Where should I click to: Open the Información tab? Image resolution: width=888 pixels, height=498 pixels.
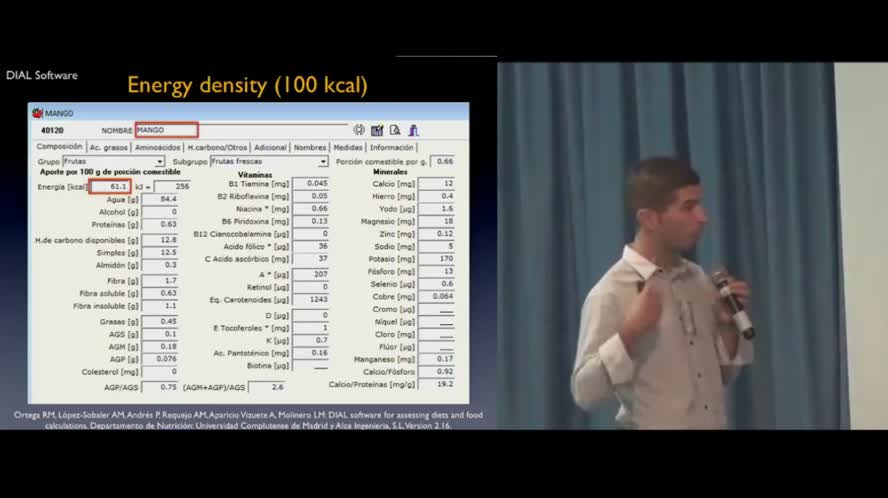tap(392, 147)
